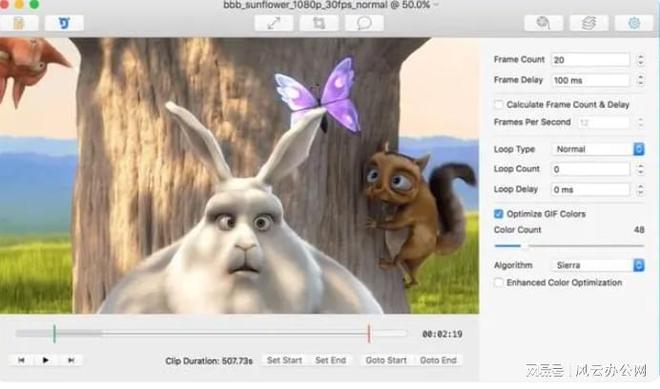Open the caption speech bubble tool
660x389 pixels.
364,23
